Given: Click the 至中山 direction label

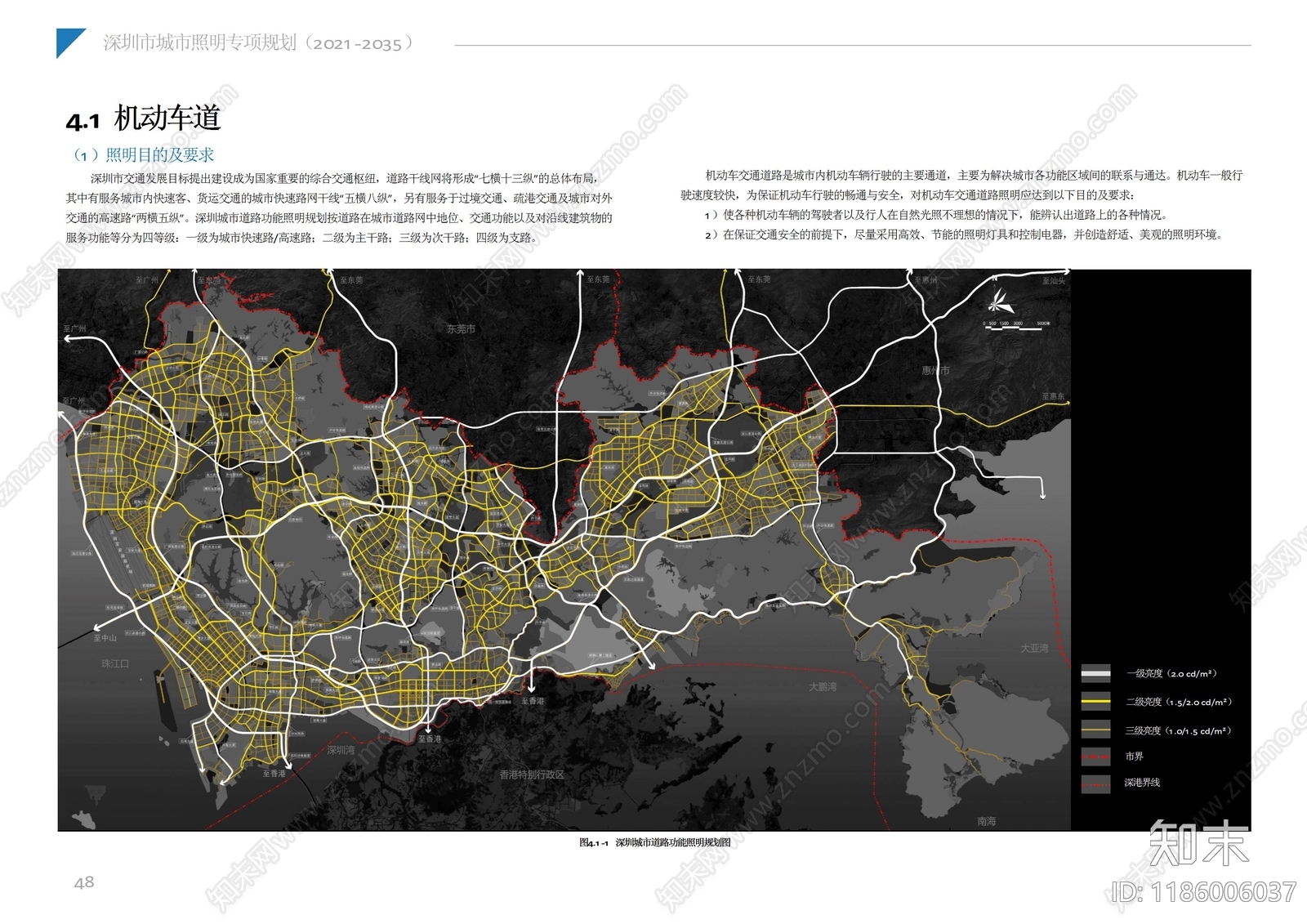Looking at the screenshot, I should [105, 638].
